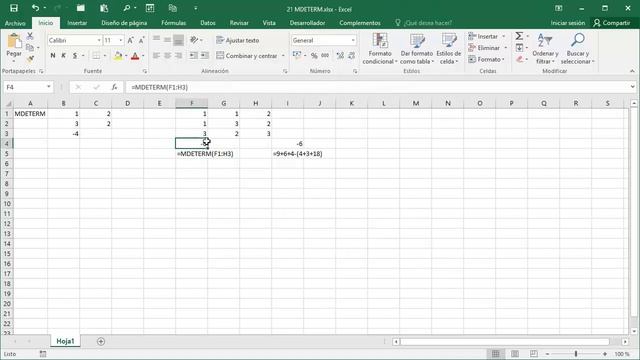
Task: Increase decimal places
Action: point(340,56)
